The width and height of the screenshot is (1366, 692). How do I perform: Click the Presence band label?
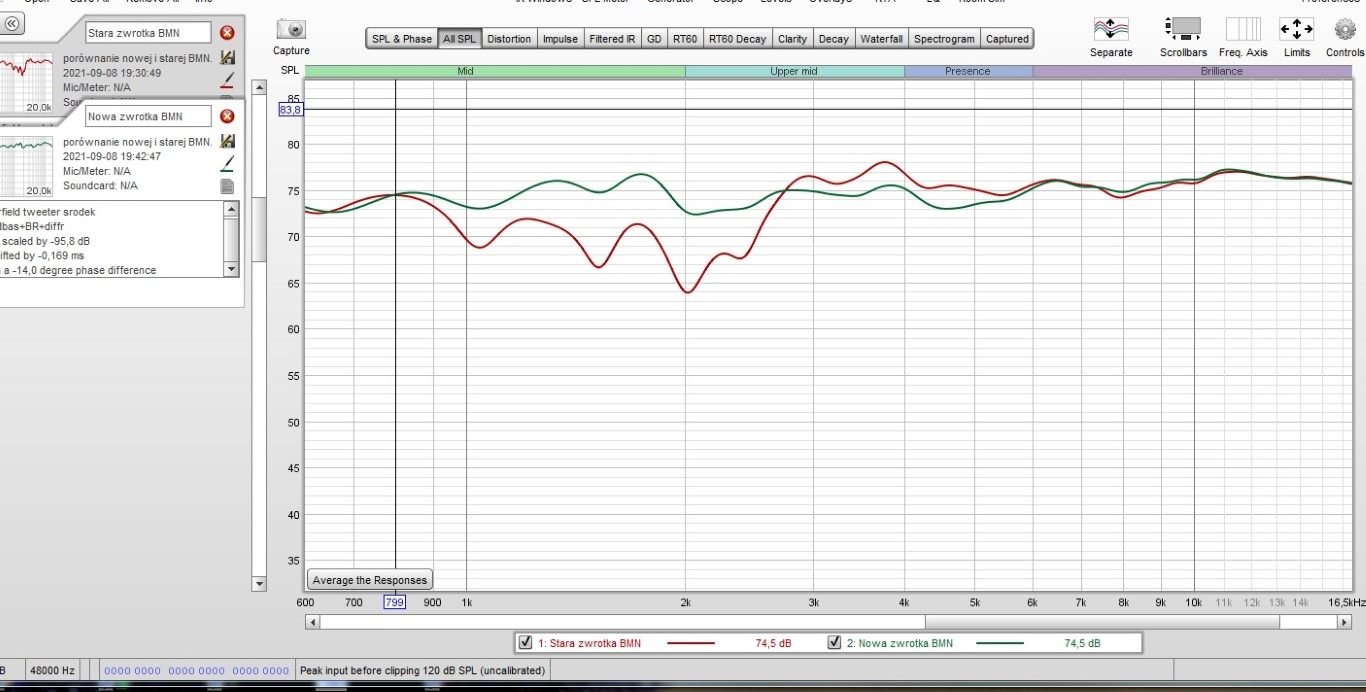968,71
